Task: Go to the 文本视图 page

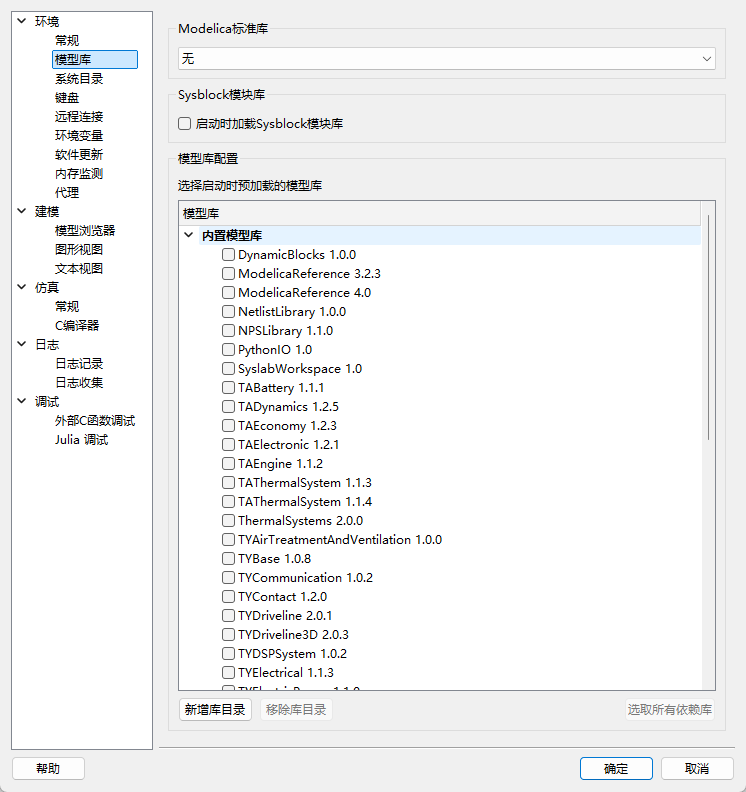Action: pyautogui.click(x=79, y=269)
